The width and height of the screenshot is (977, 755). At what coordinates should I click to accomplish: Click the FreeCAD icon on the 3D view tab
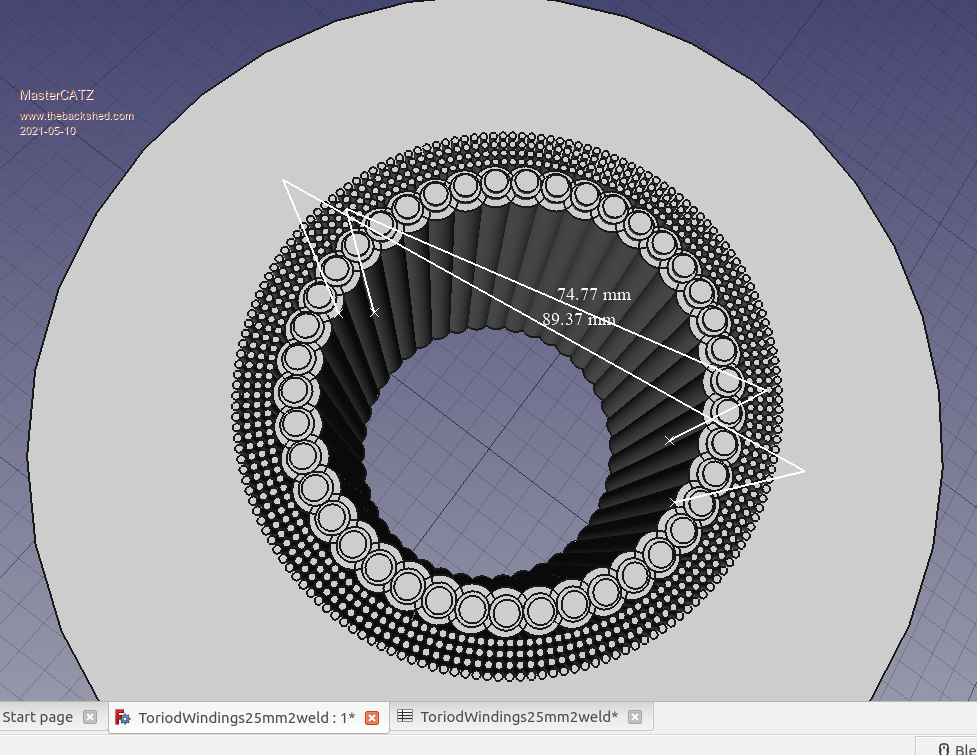123,718
